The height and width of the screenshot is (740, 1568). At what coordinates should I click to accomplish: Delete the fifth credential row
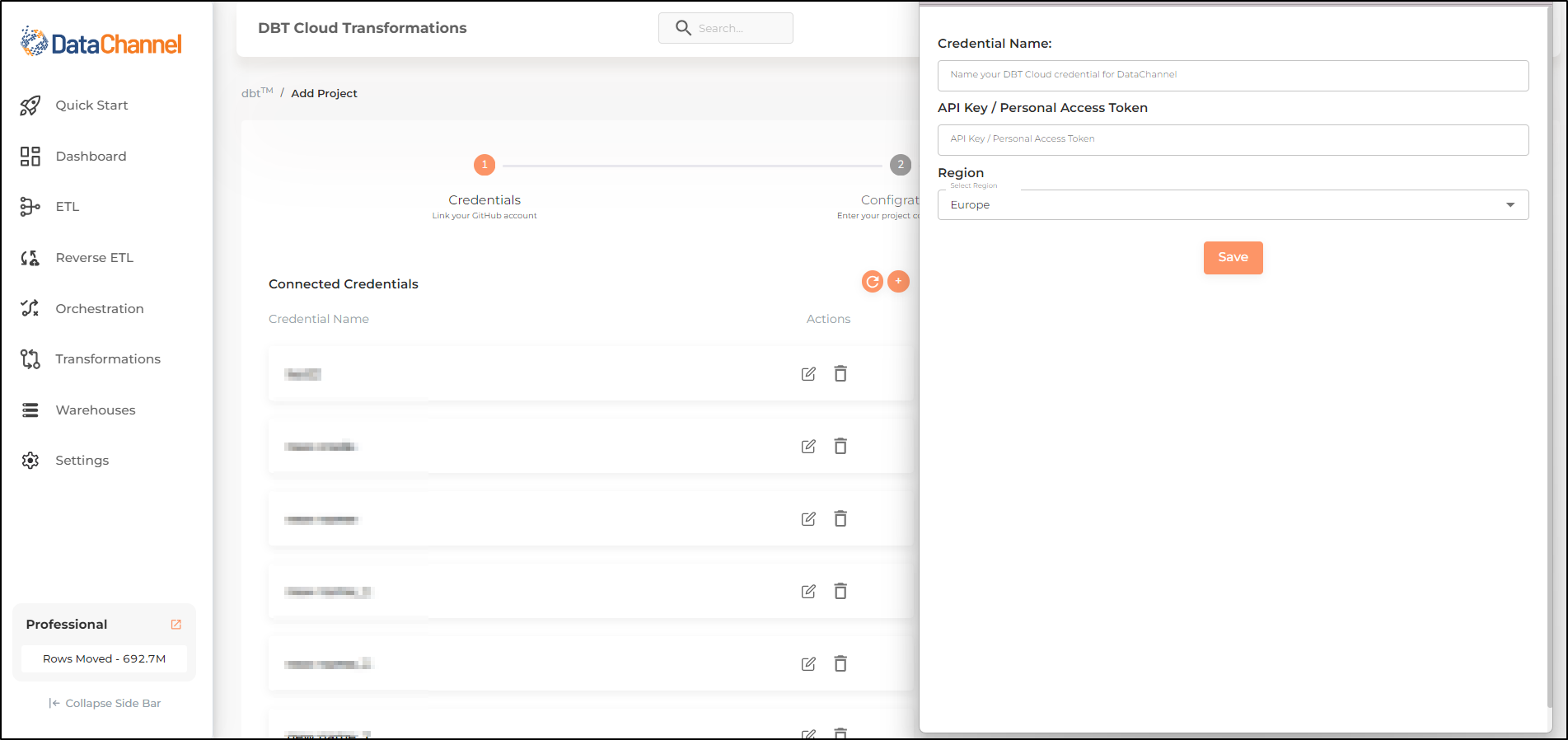point(840,664)
